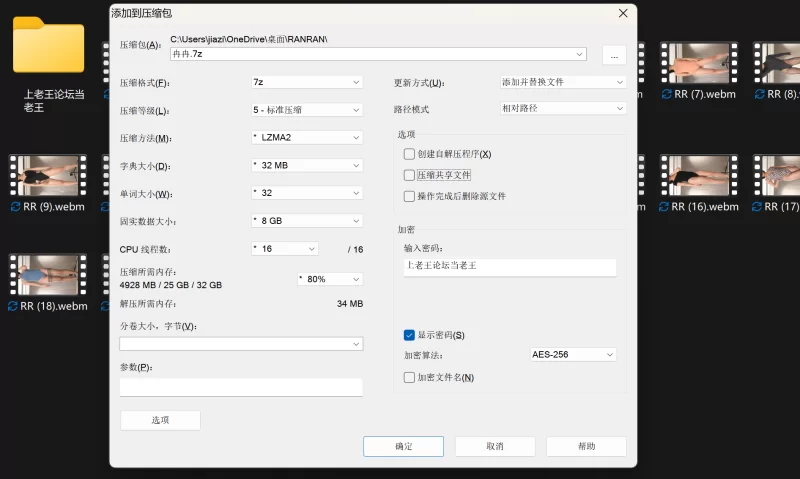Close the 添加到压缩包 dialog
The width and height of the screenshot is (800, 479).
[x=623, y=13]
